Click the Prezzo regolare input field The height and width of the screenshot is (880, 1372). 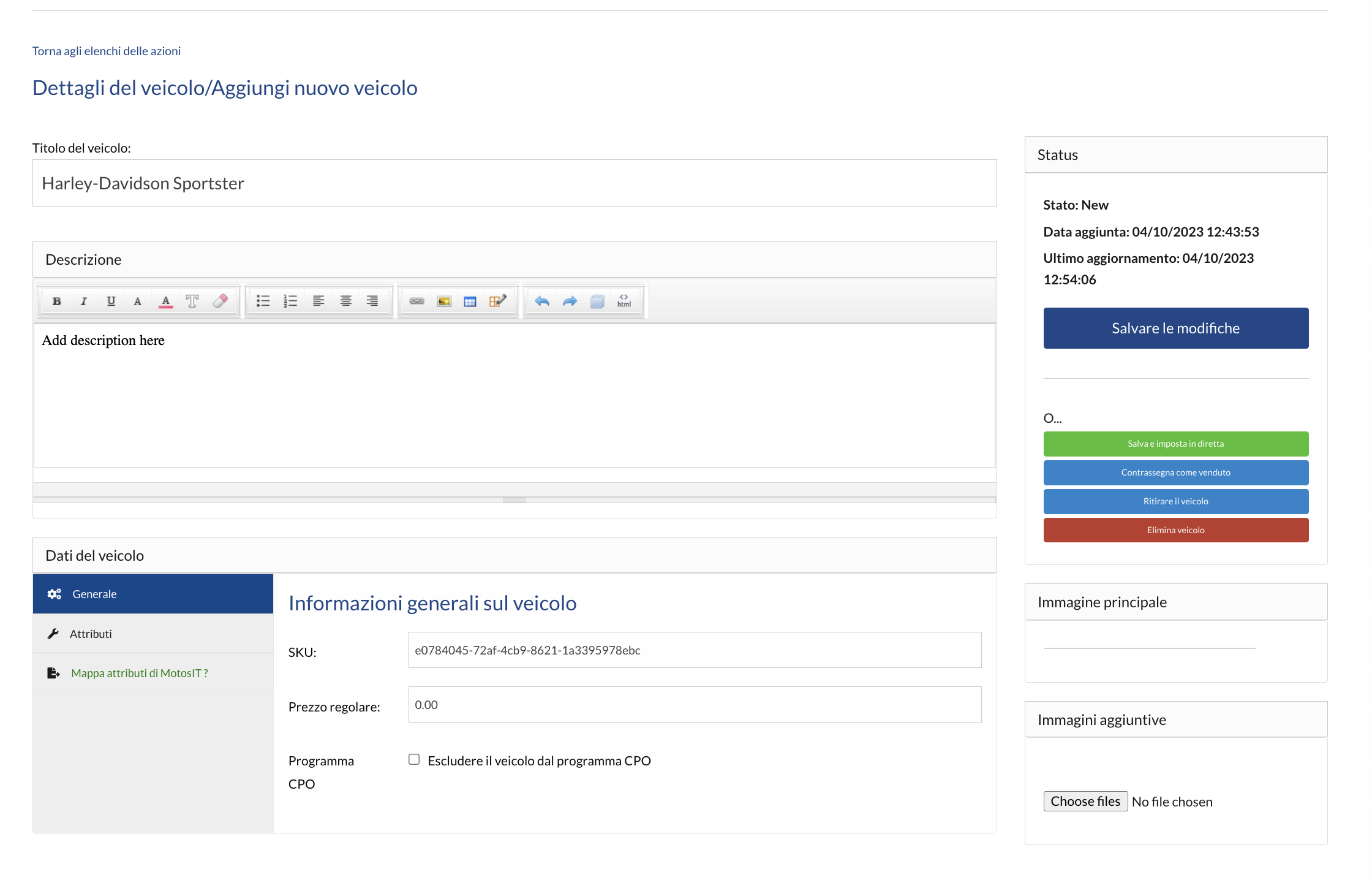[x=695, y=705]
